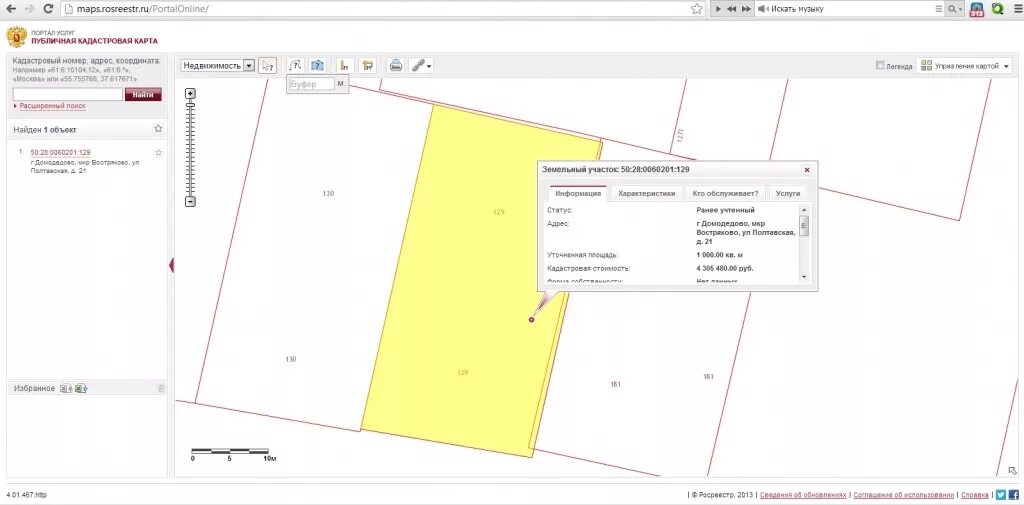This screenshot has height=505, width=1024.
Task: Open the share link tool dropdown
Action: pyautogui.click(x=421, y=65)
